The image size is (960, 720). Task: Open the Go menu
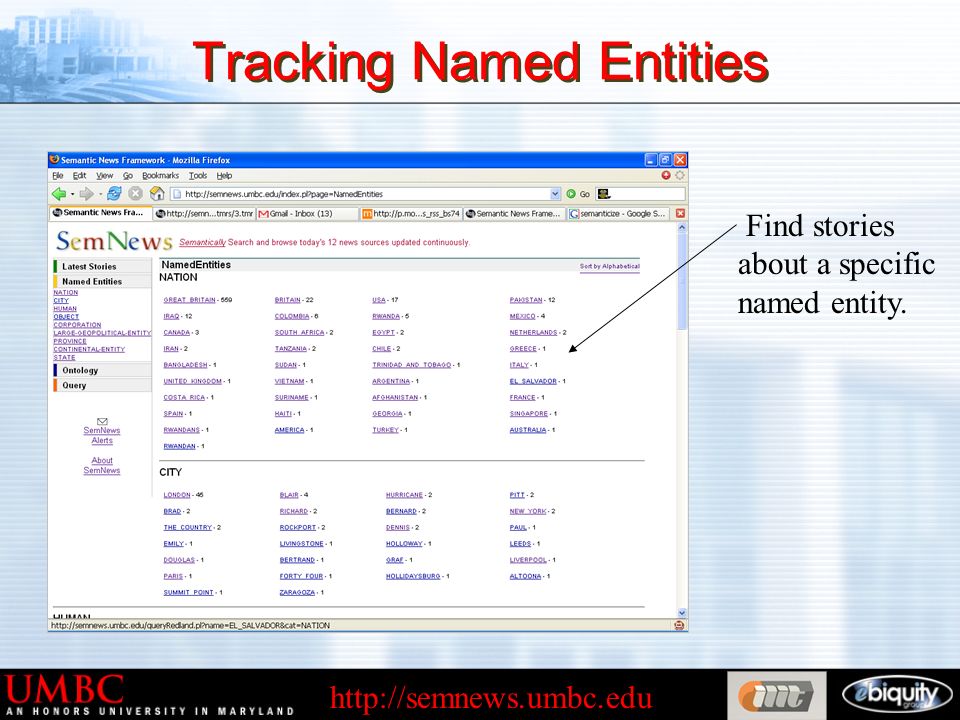point(127,176)
